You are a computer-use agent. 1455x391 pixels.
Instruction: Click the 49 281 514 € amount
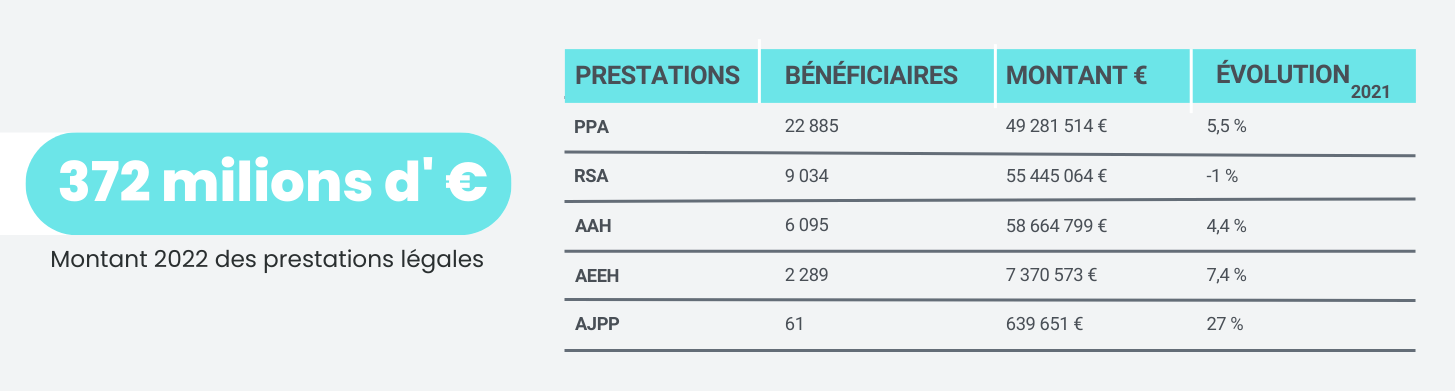(1056, 127)
